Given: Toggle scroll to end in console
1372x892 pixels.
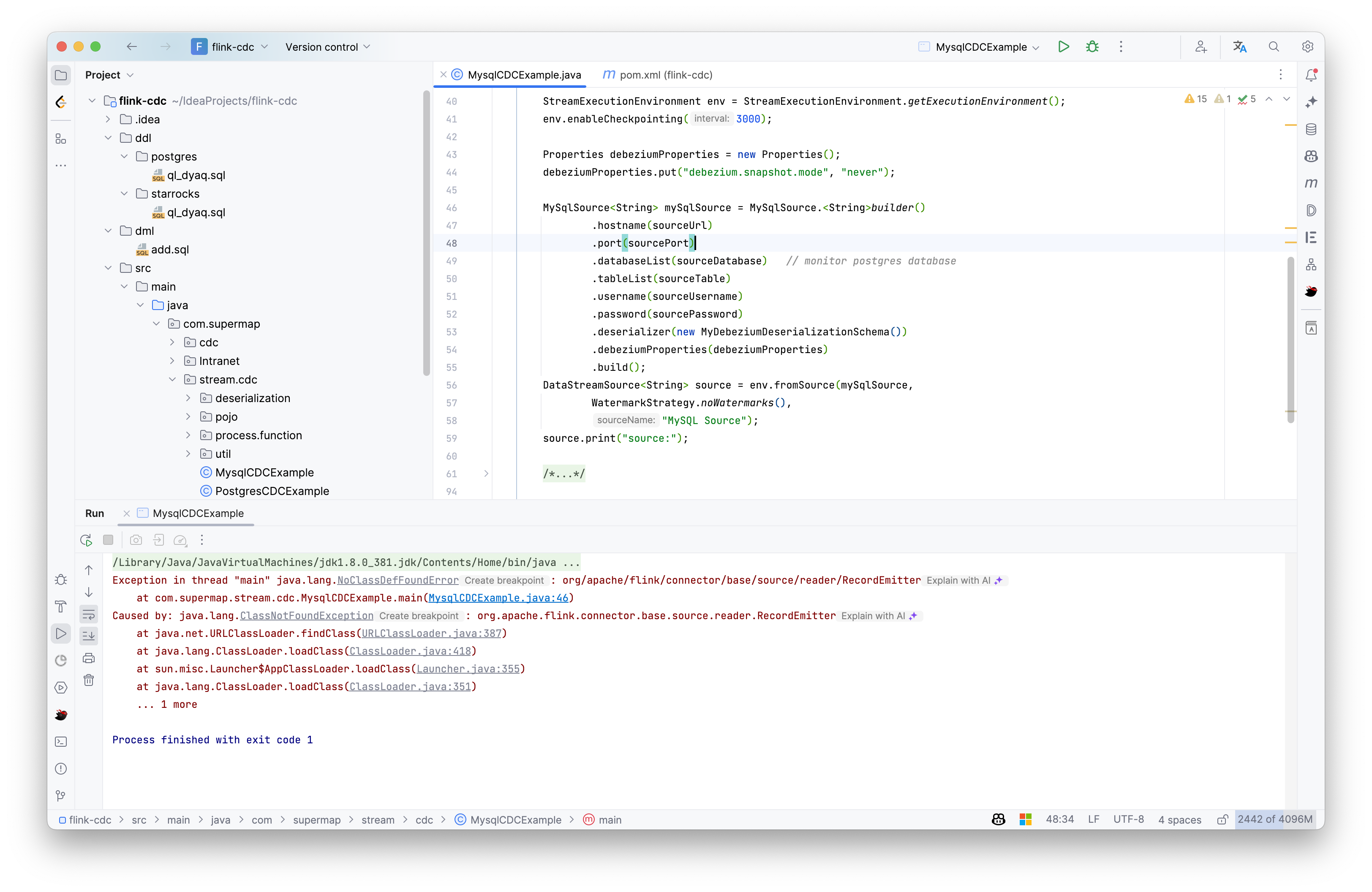Looking at the screenshot, I should 89,636.
